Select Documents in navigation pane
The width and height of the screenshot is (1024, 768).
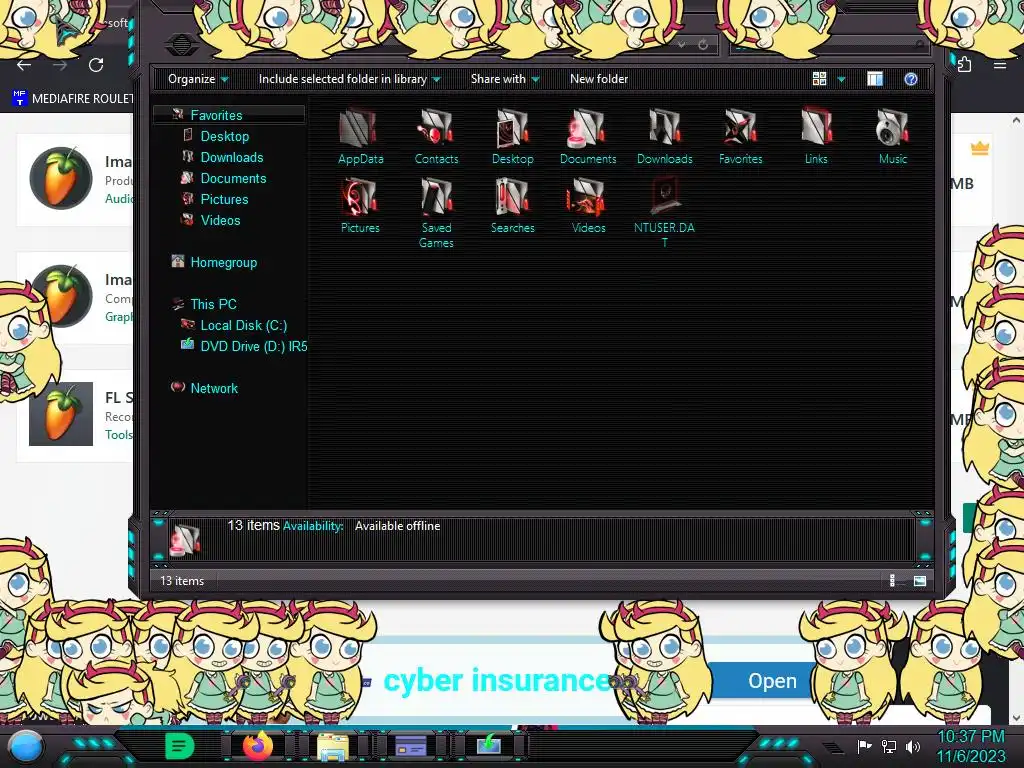(233, 178)
